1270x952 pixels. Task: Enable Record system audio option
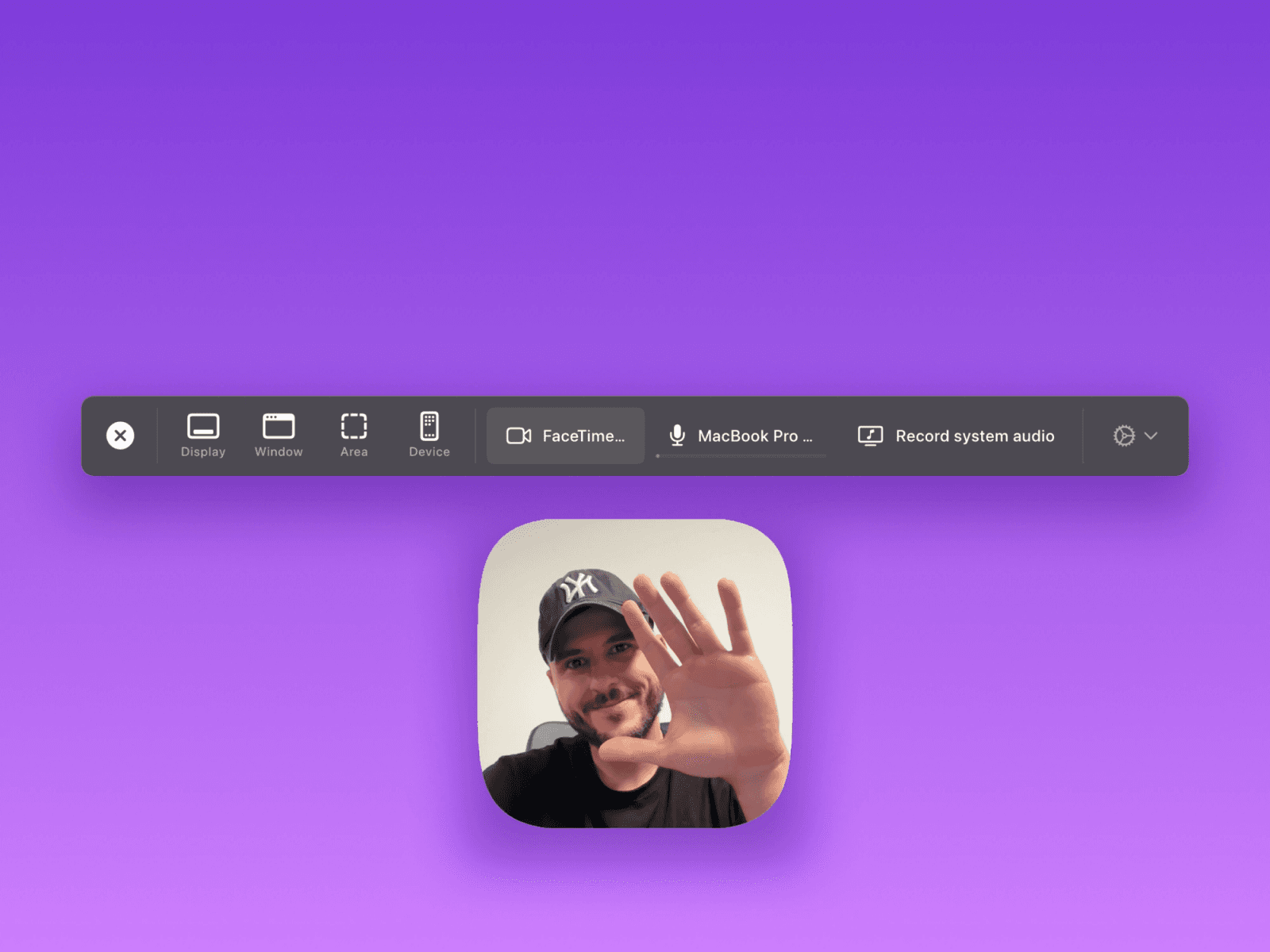[975, 436]
